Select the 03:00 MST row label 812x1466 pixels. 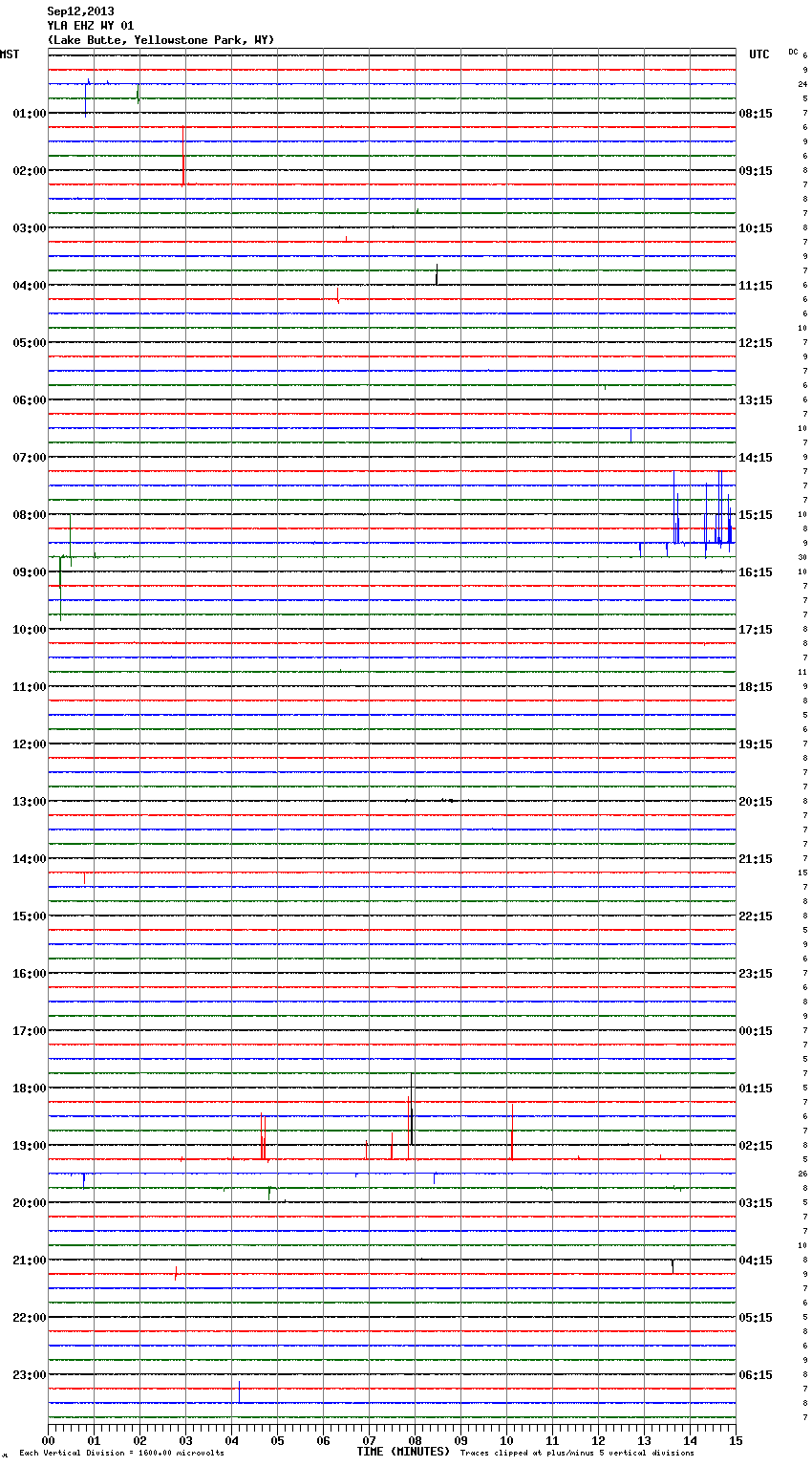(x=30, y=228)
